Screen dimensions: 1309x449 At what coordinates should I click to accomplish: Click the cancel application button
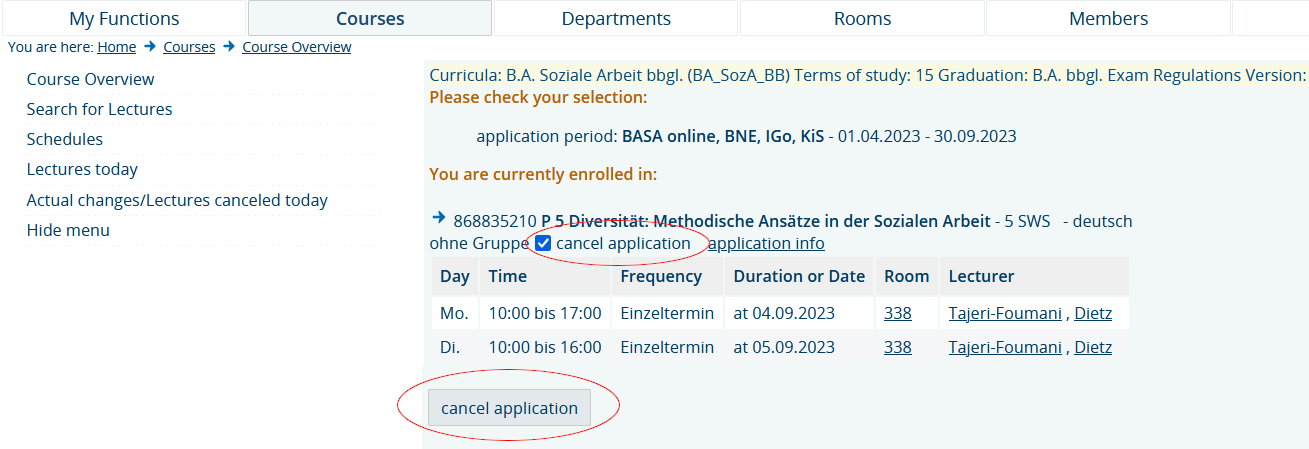pyautogui.click(x=509, y=408)
